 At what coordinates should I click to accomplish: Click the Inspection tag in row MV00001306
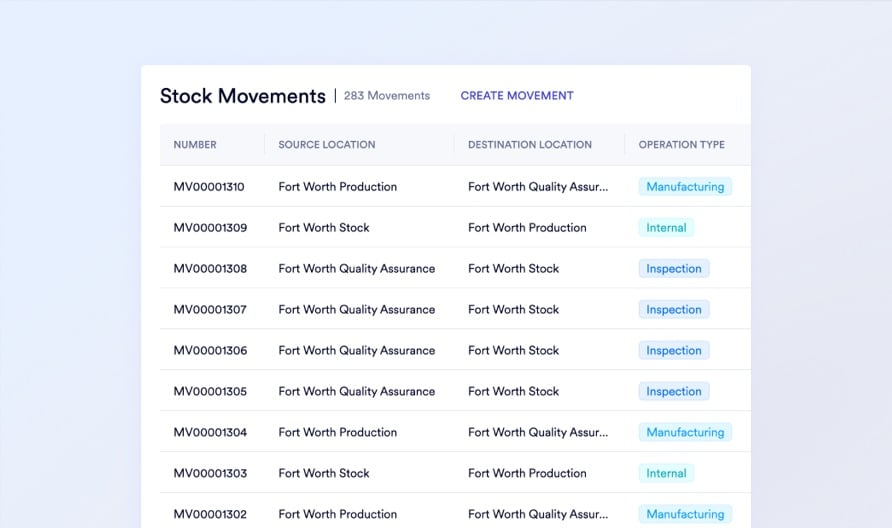(674, 350)
